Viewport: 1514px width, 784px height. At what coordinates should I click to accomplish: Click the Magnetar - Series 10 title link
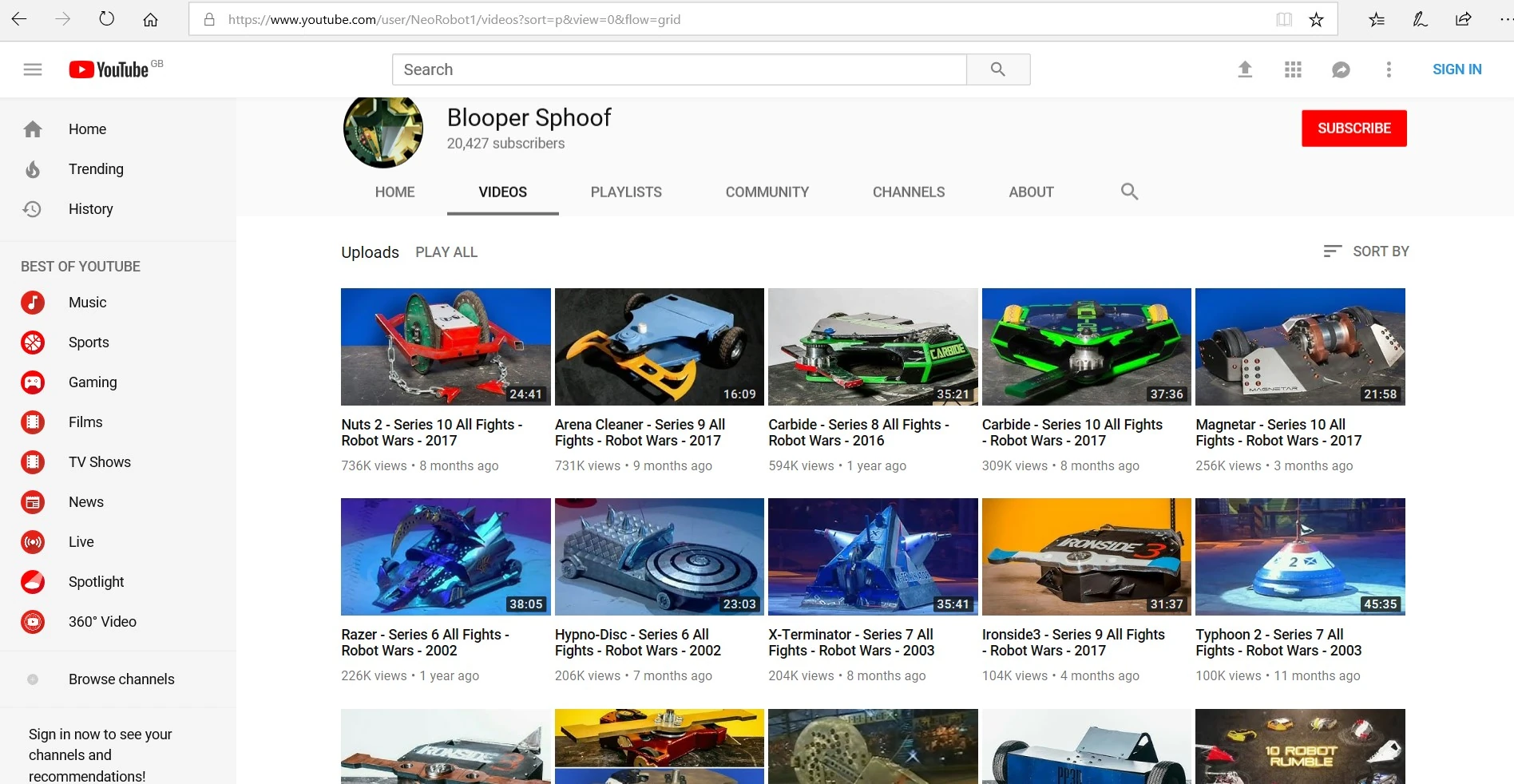tap(1278, 433)
